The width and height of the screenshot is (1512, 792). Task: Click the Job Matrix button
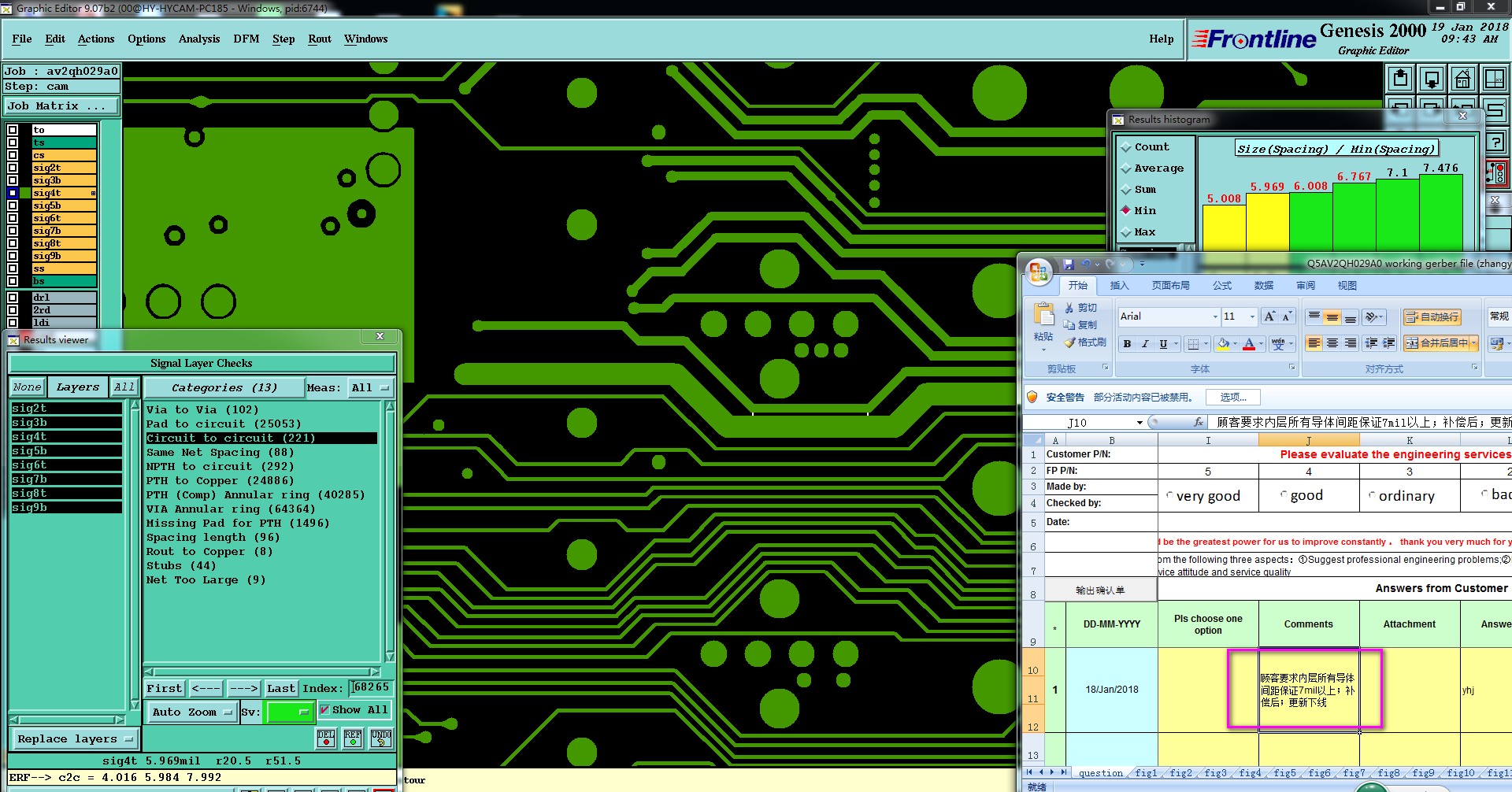coord(61,105)
